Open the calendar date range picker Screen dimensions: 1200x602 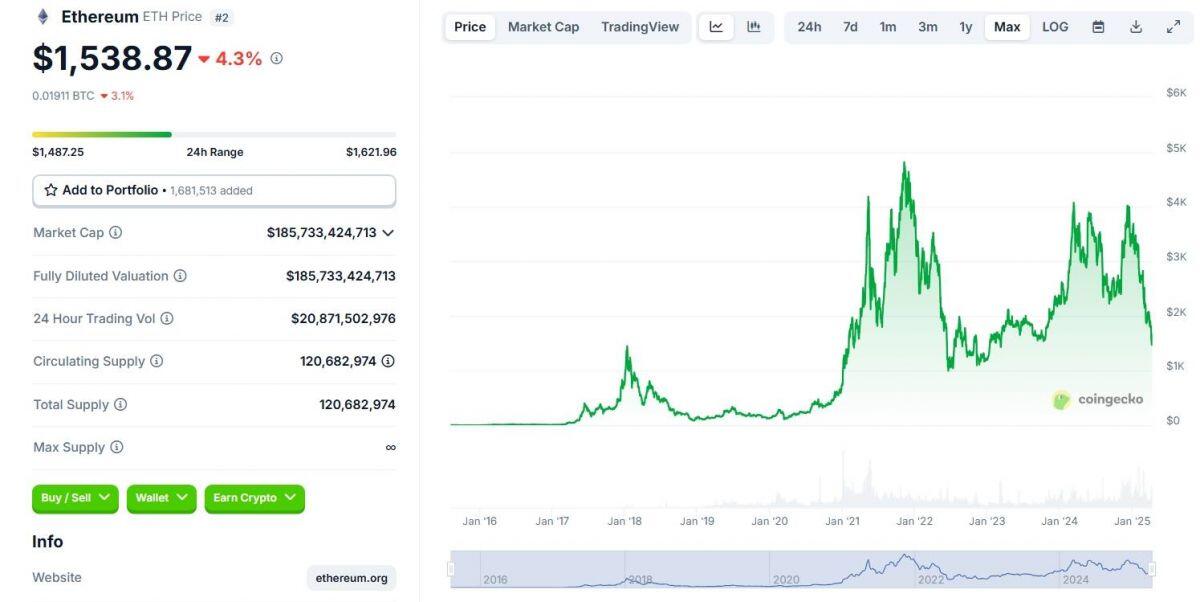pos(1098,27)
